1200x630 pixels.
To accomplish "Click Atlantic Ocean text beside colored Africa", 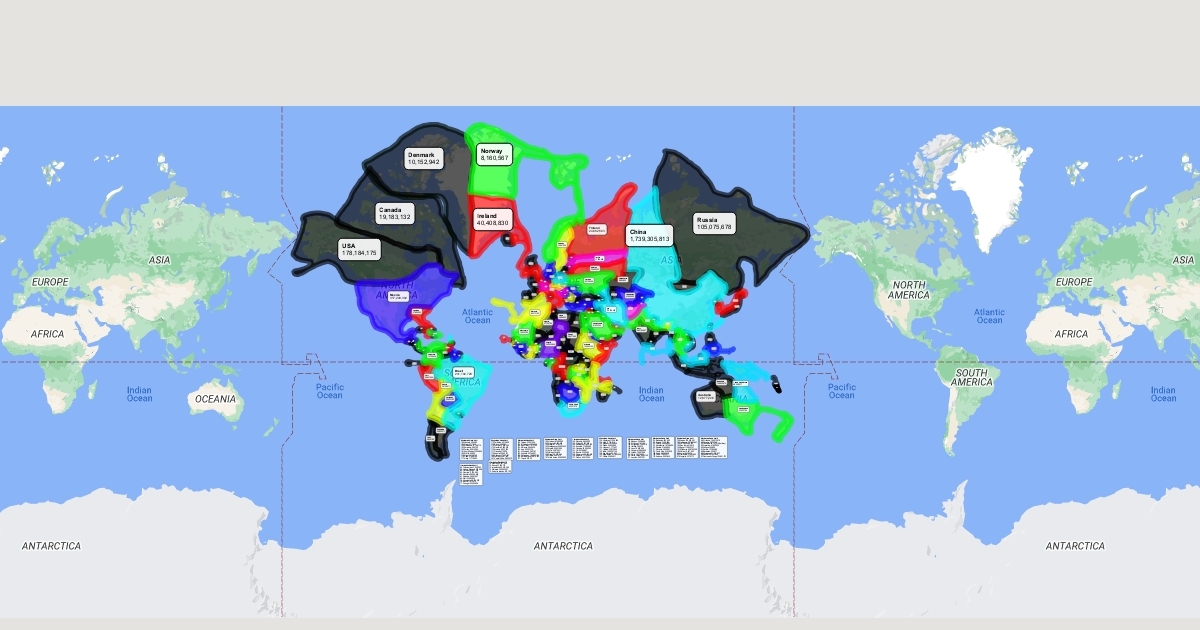I will pos(477,316).
